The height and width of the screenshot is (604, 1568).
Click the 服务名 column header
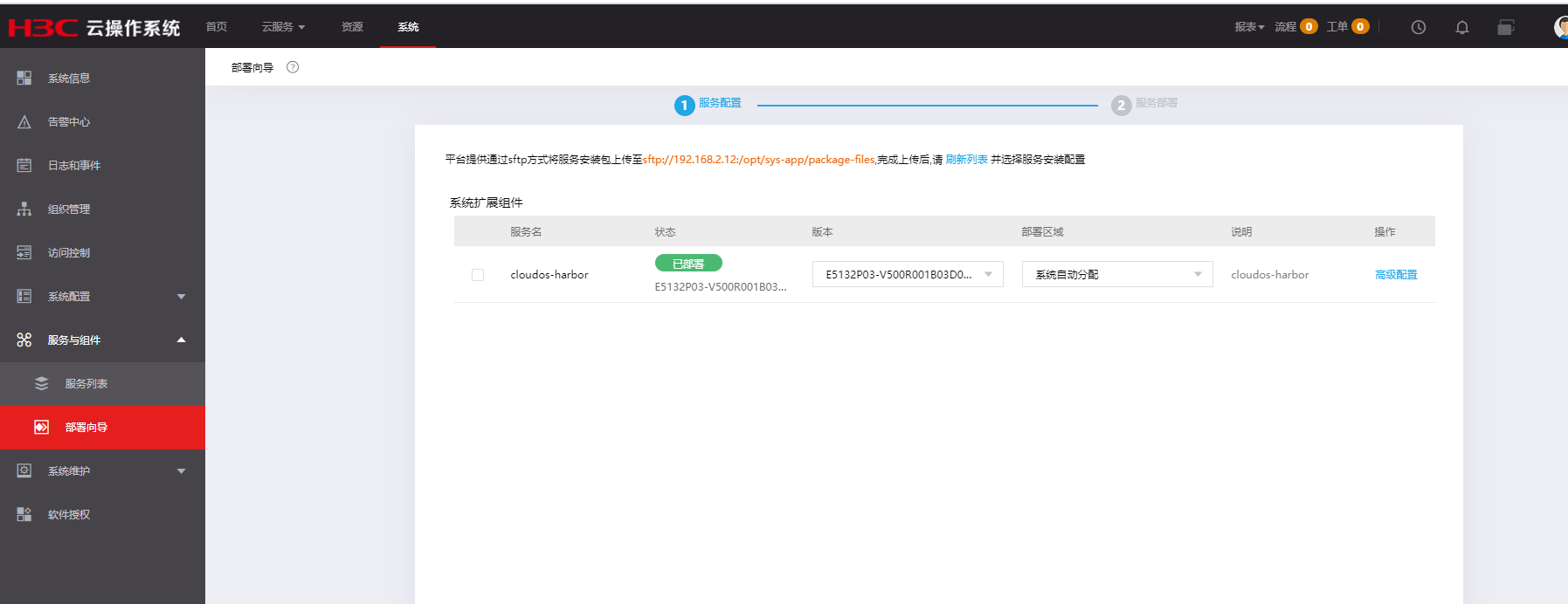click(x=526, y=232)
